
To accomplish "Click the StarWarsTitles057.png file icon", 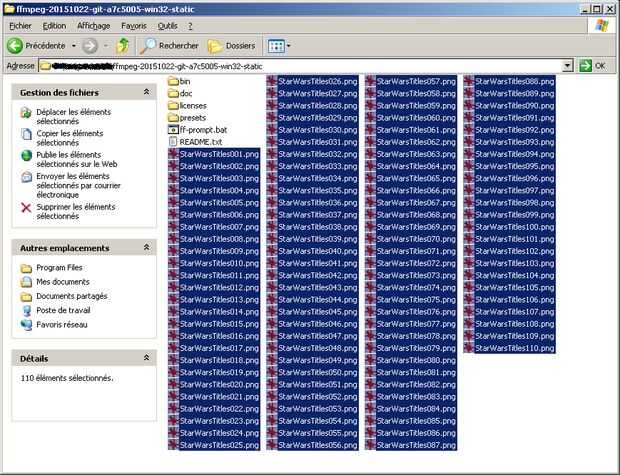I will [370, 81].
